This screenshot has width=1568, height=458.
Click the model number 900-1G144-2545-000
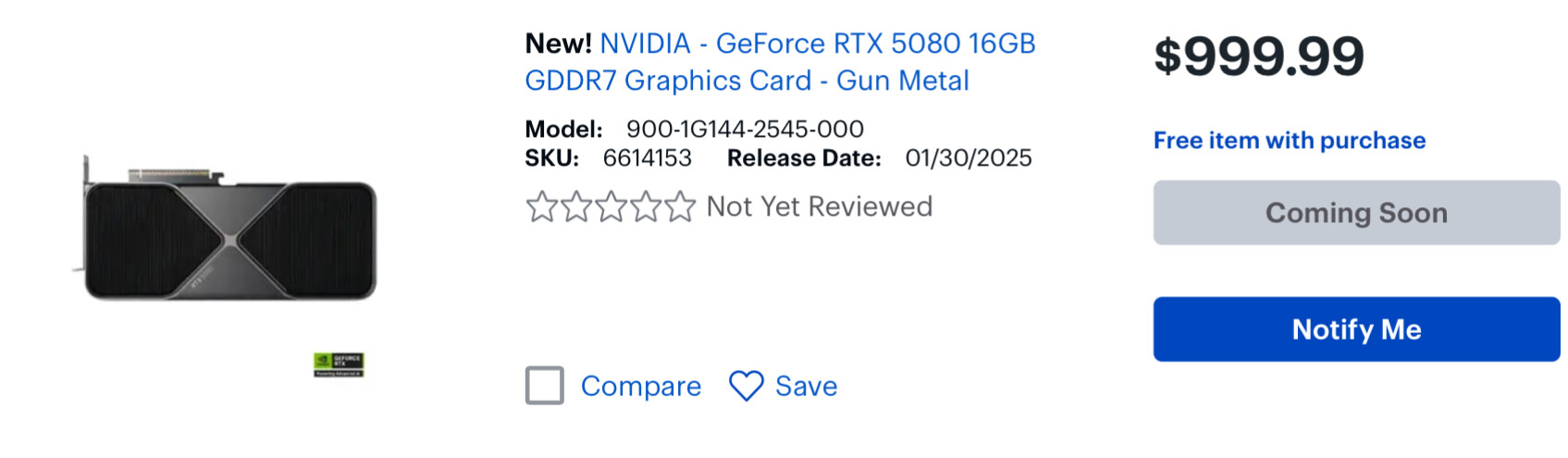point(745,129)
